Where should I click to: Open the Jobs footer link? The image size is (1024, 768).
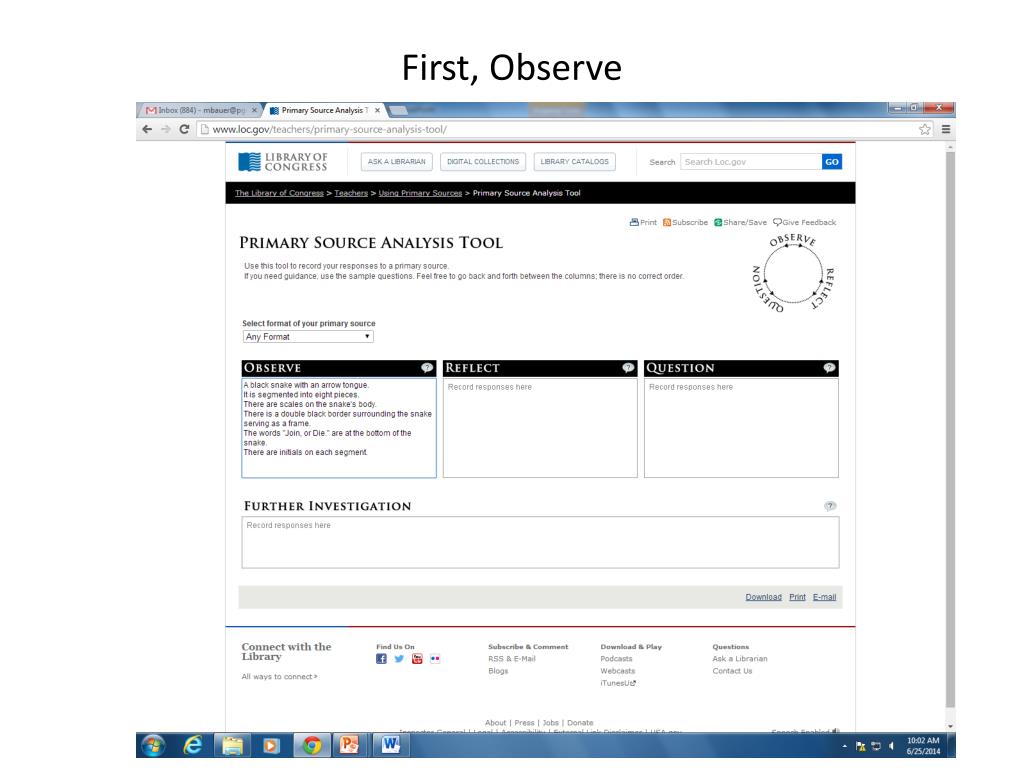click(551, 723)
